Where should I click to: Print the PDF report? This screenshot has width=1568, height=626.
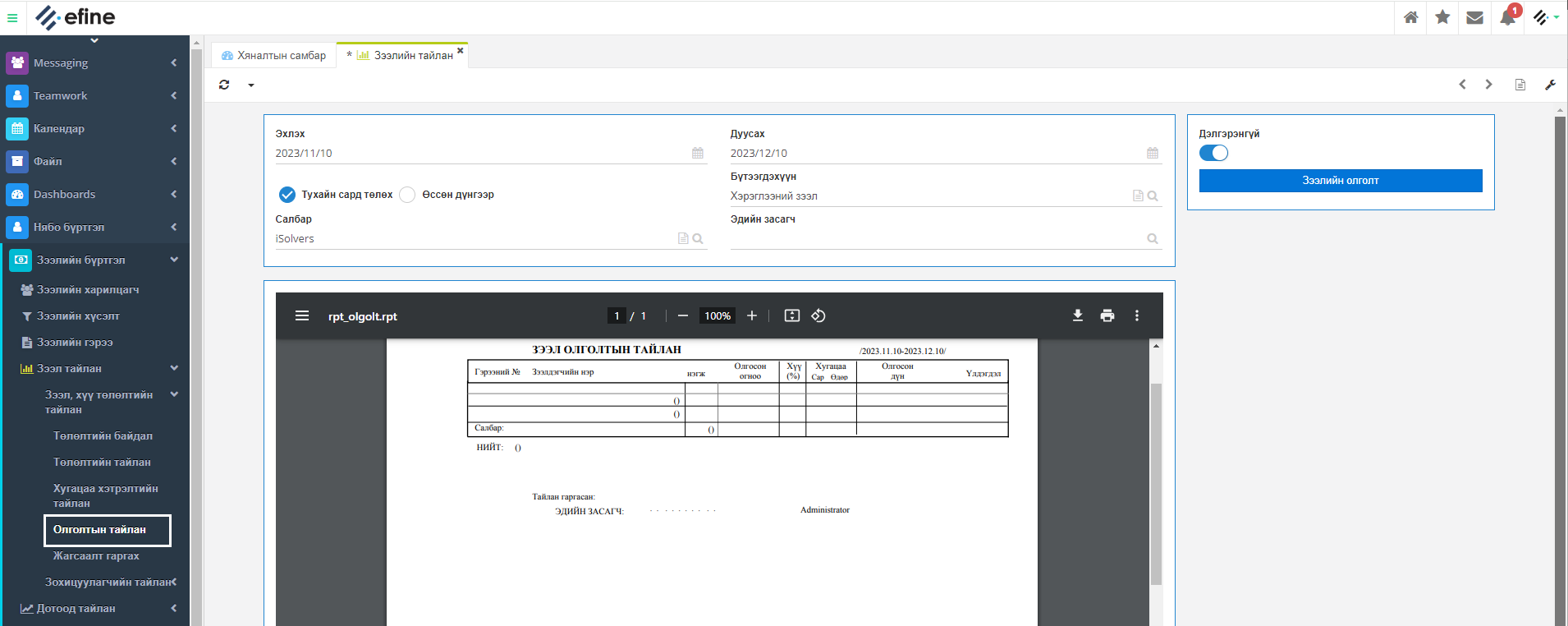tap(1107, 315)
